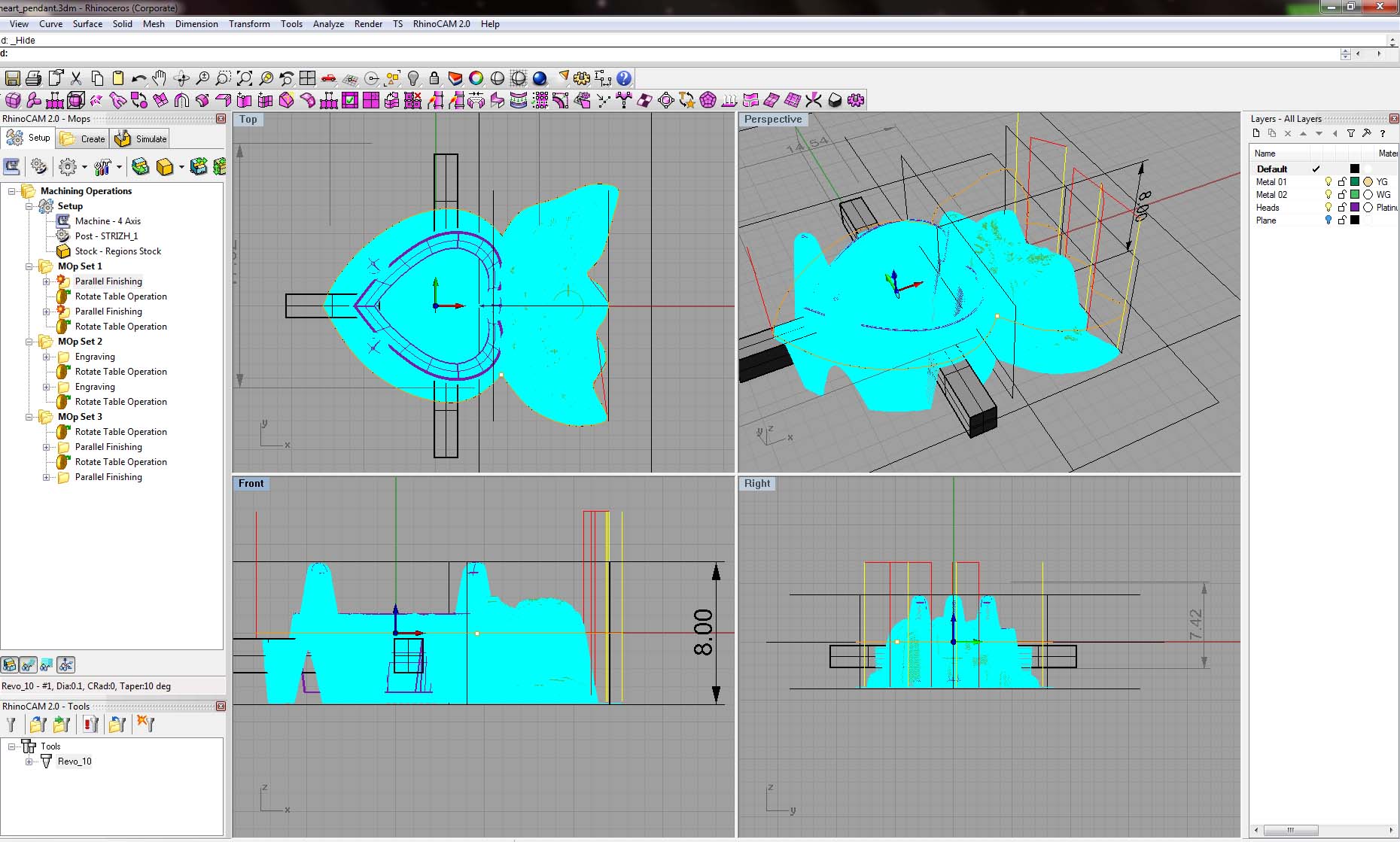Click the Save file icon
Screen dimensions: 1400x842
[x=12, y=78]
